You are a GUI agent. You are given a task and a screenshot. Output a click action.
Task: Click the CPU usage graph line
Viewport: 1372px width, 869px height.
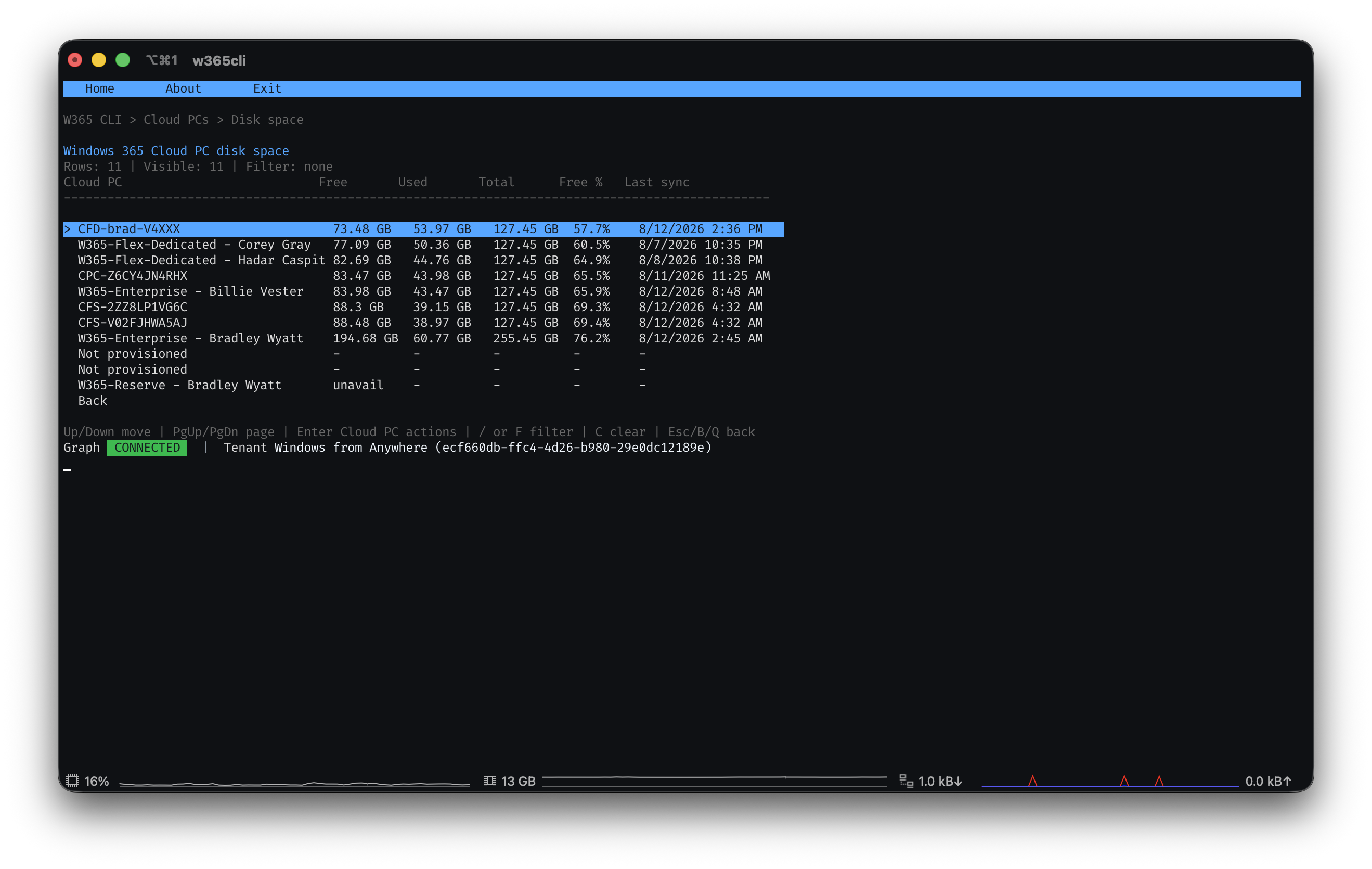click(294, 784)
